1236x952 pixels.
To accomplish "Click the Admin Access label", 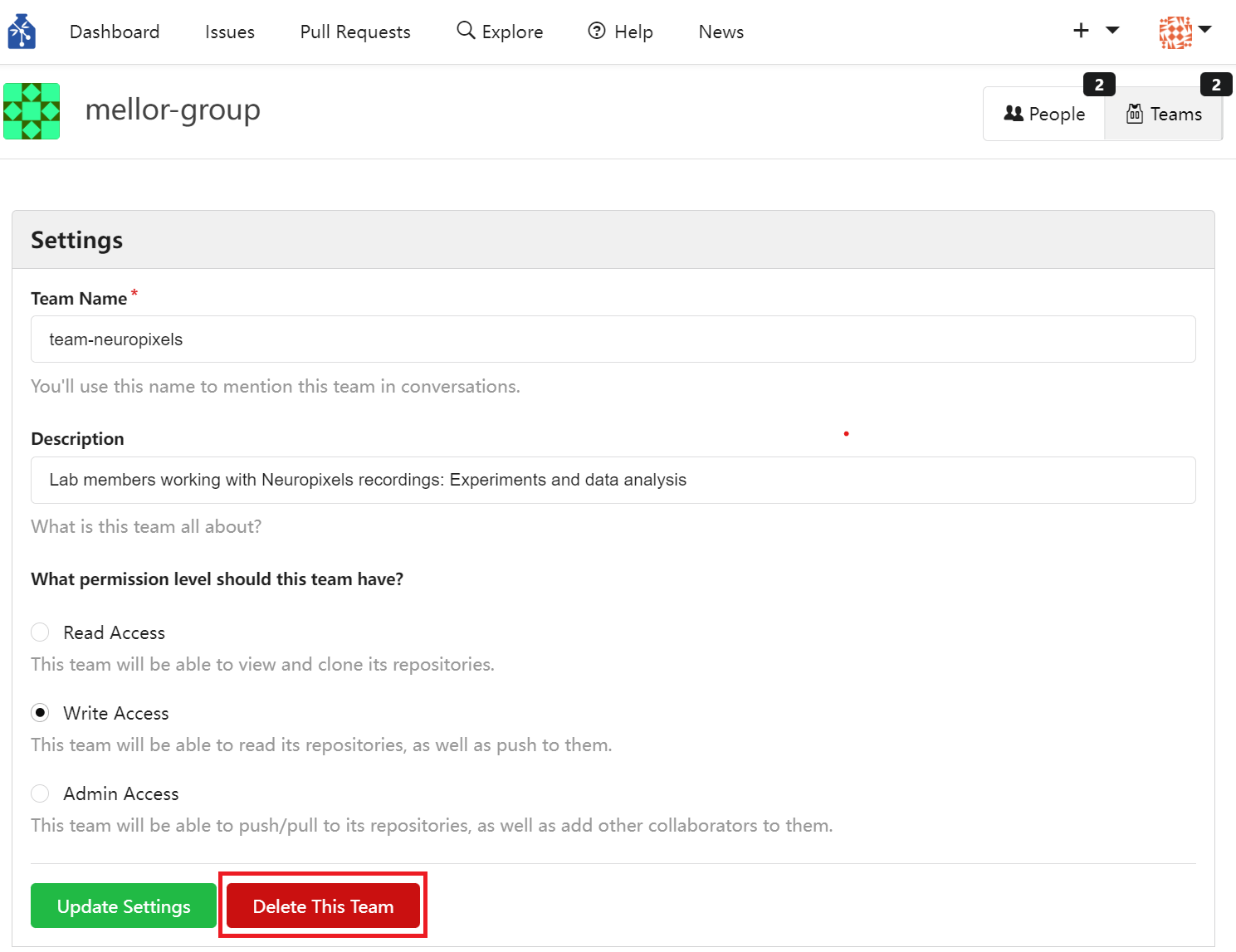I will [121, 793].
